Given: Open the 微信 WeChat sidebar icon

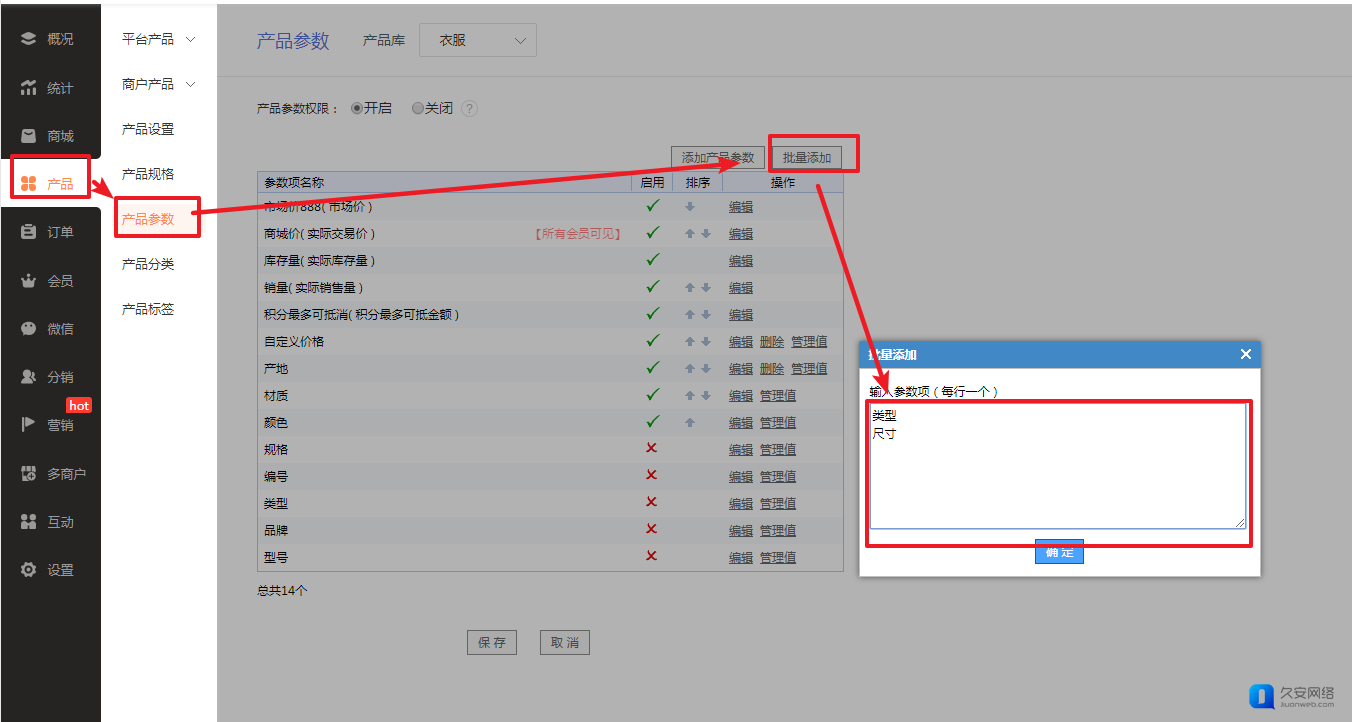Looking at the screenshot, I should (28, 329).
